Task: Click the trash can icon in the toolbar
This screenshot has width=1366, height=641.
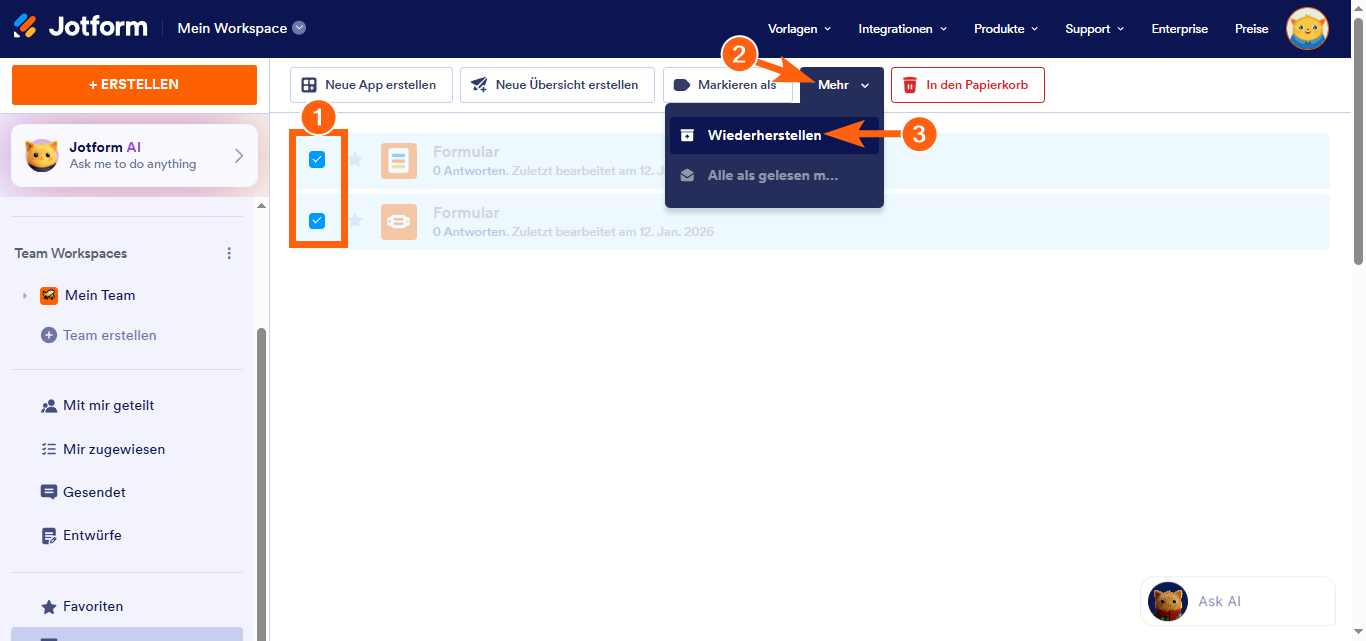Action: pos(911,85)
